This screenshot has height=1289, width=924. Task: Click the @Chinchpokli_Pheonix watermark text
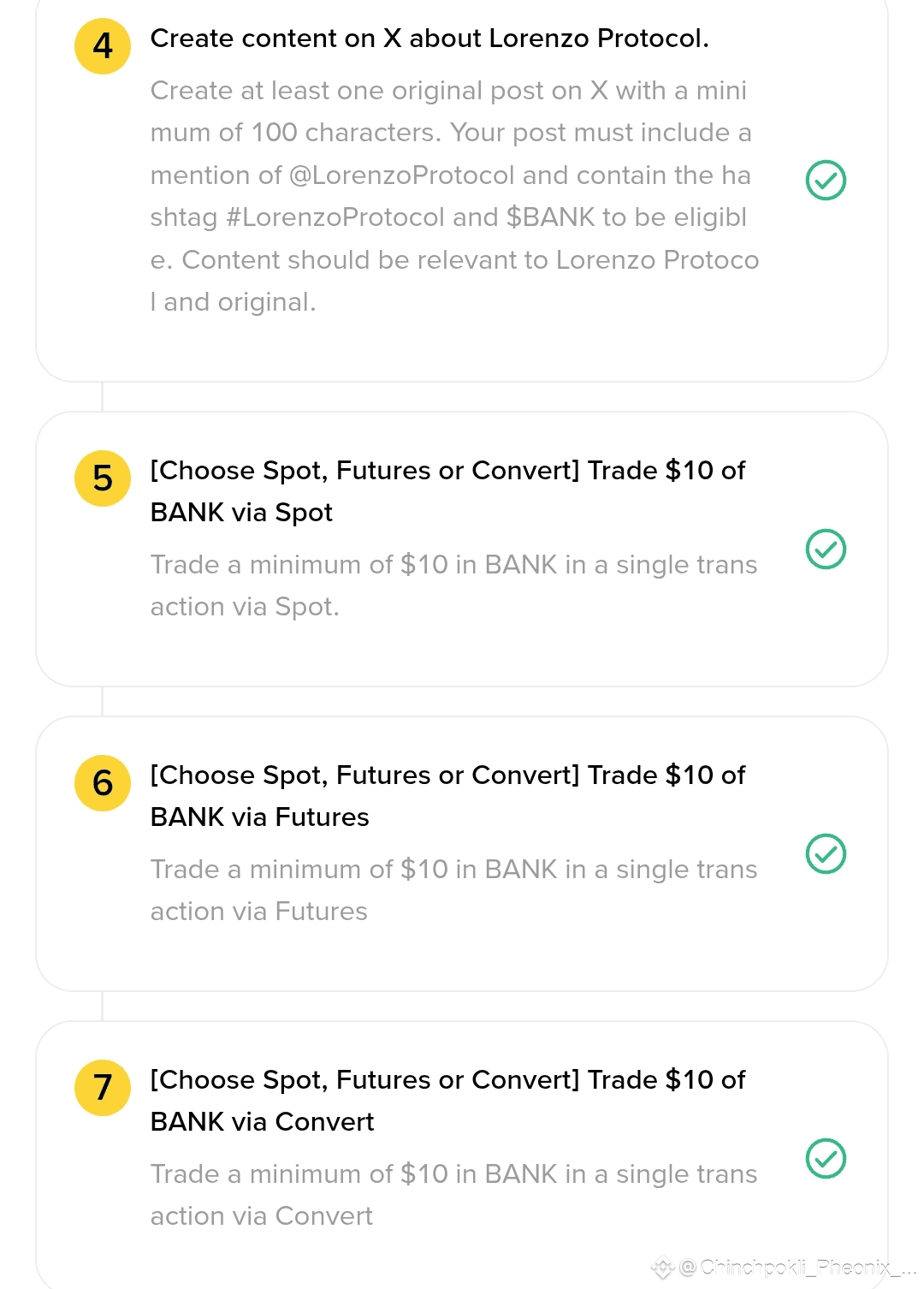tap(796, 1268)
